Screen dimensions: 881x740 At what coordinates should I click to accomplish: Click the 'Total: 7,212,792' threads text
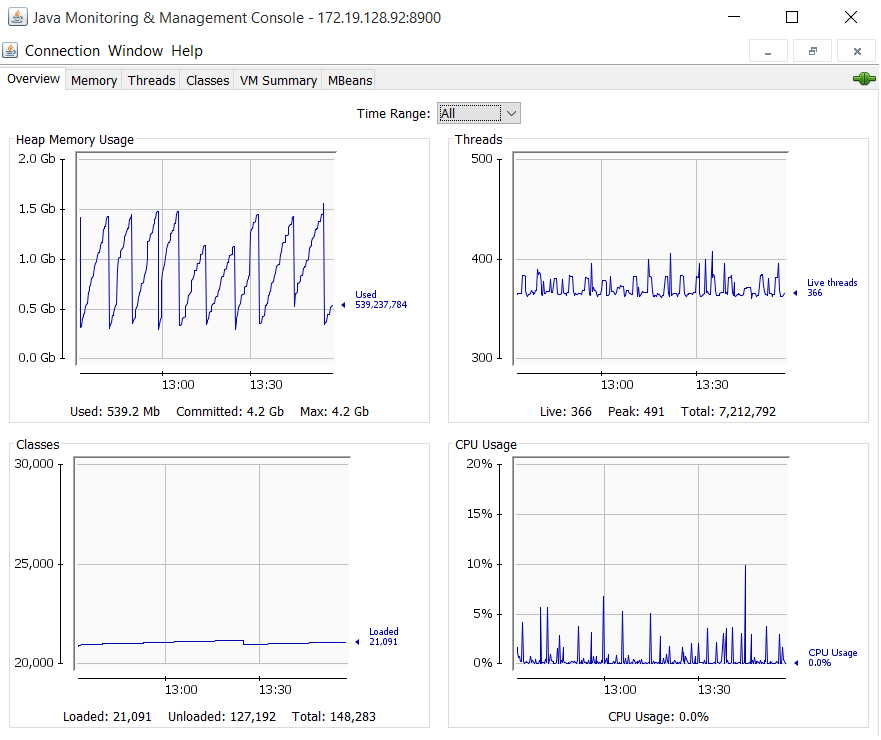tap(728, 411)
